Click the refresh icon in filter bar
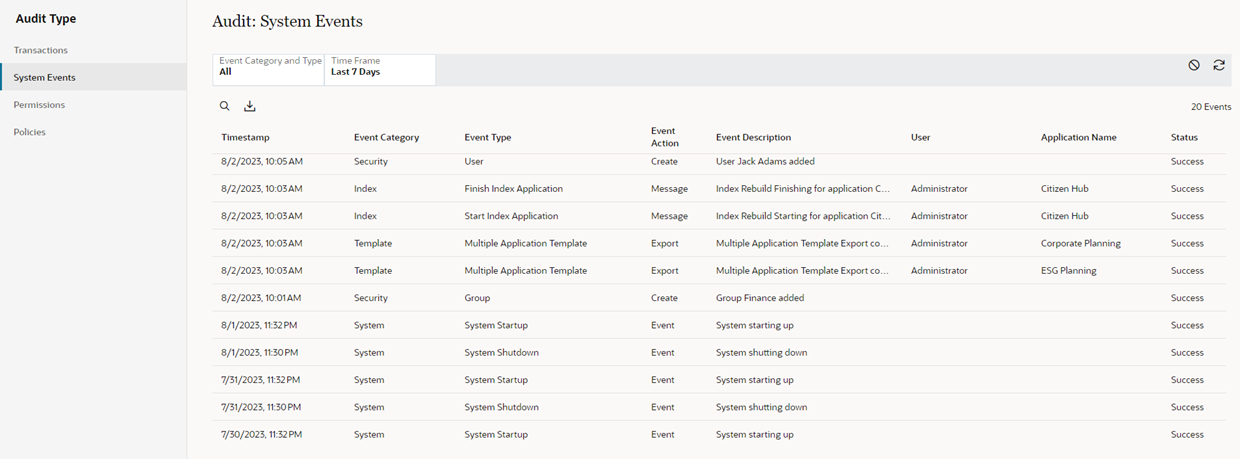The height and width of the screenshot is (459, 1240). click(x=1219, y=65)
